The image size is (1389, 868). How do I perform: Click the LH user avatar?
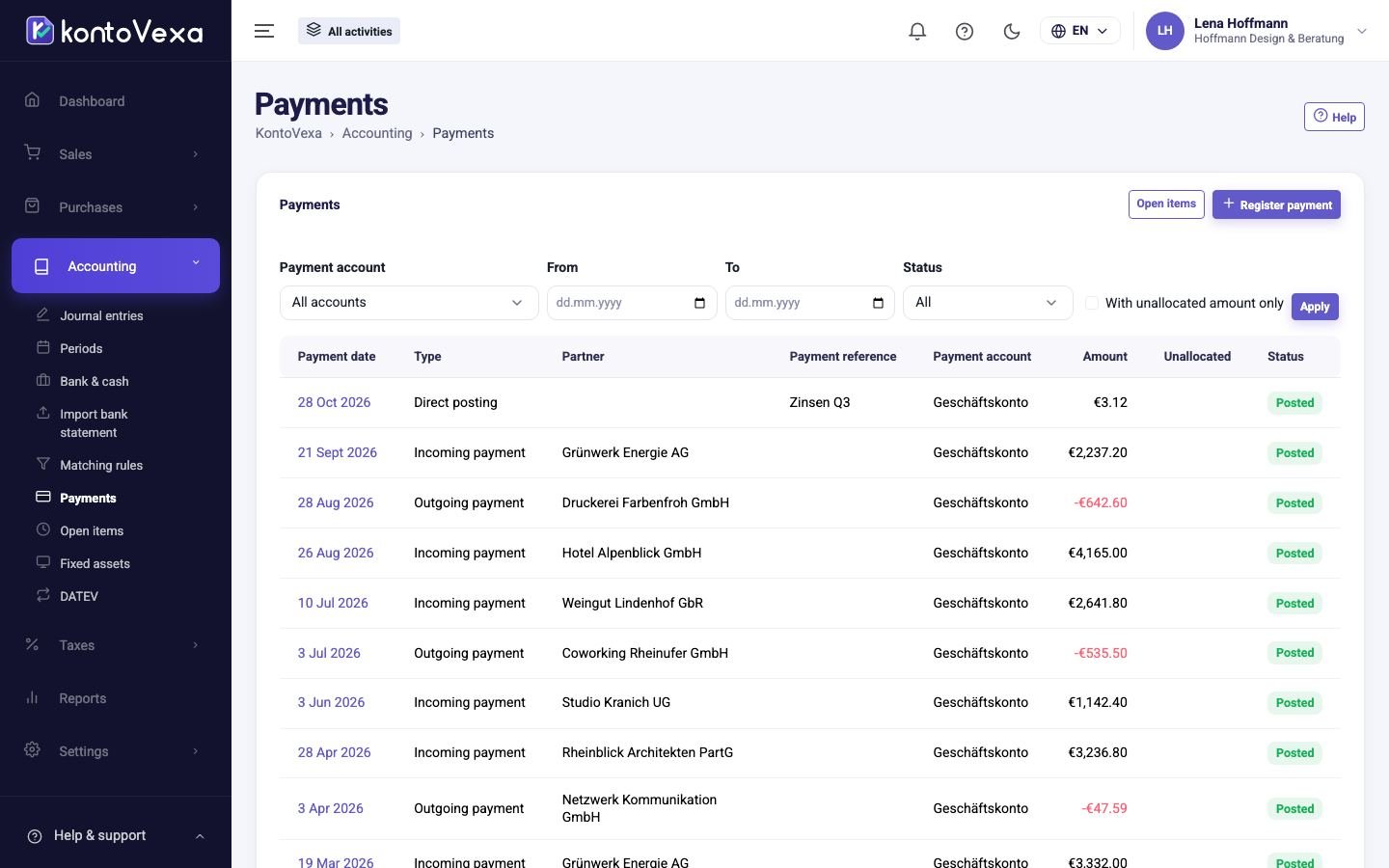[1164, 31]
